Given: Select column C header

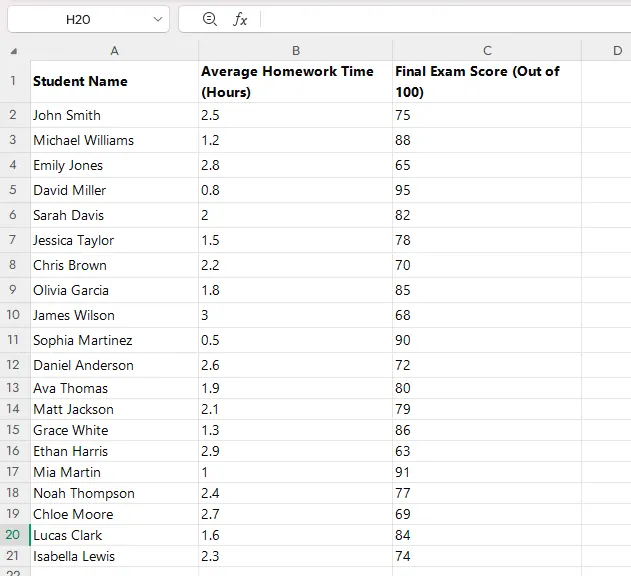Looking at the screenshot, I should pyautogui.click(x=486, y=51).
